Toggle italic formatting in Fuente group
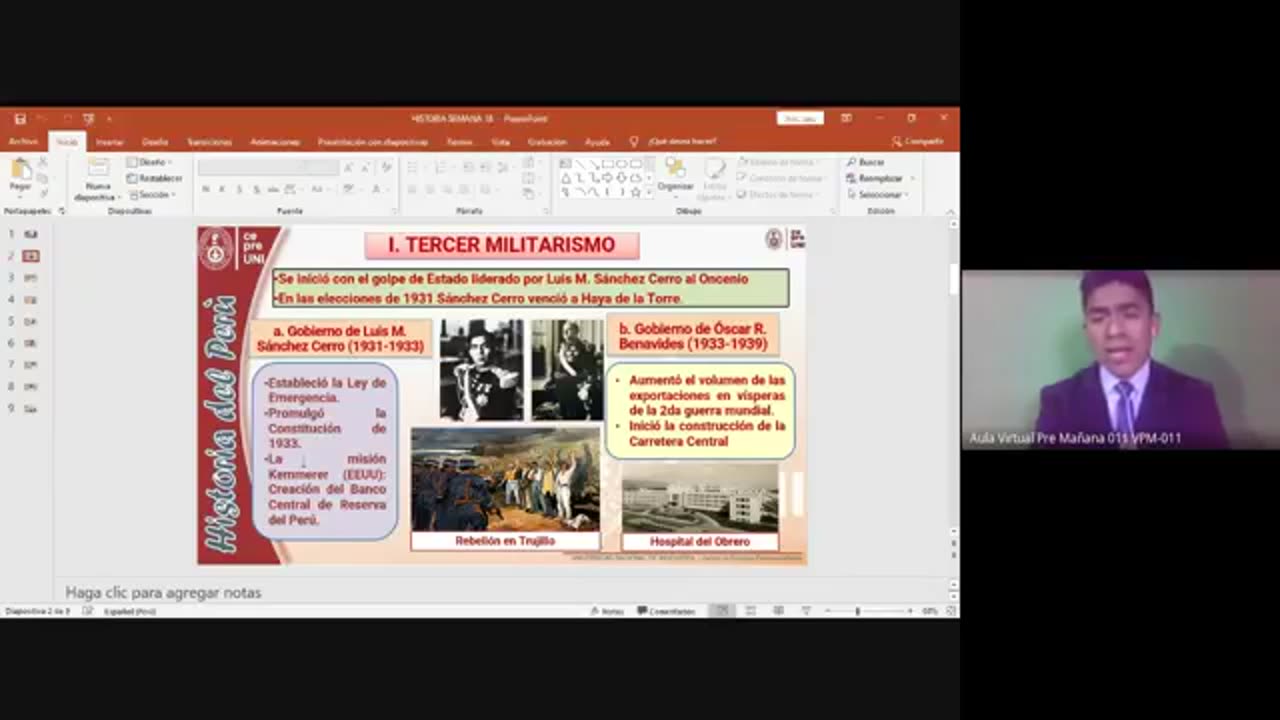Image resolution: width=1280 pixels, height=720 pixels. [x=222, y=189]
